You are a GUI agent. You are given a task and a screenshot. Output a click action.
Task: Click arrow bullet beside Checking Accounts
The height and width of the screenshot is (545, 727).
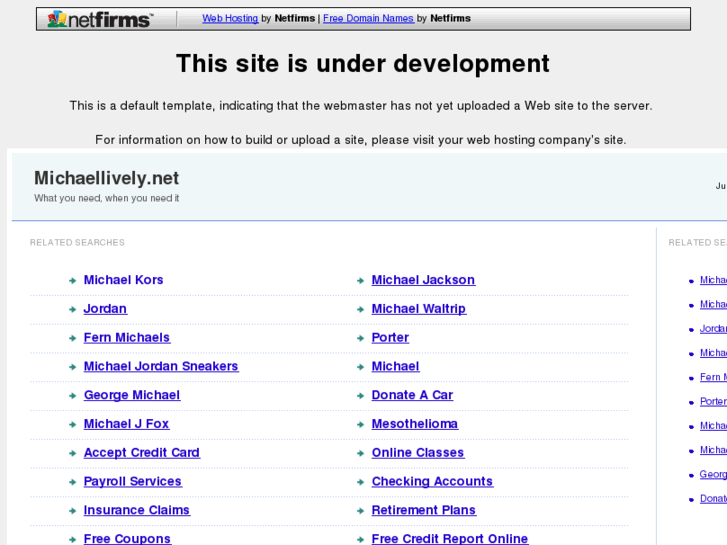[360, 481]
